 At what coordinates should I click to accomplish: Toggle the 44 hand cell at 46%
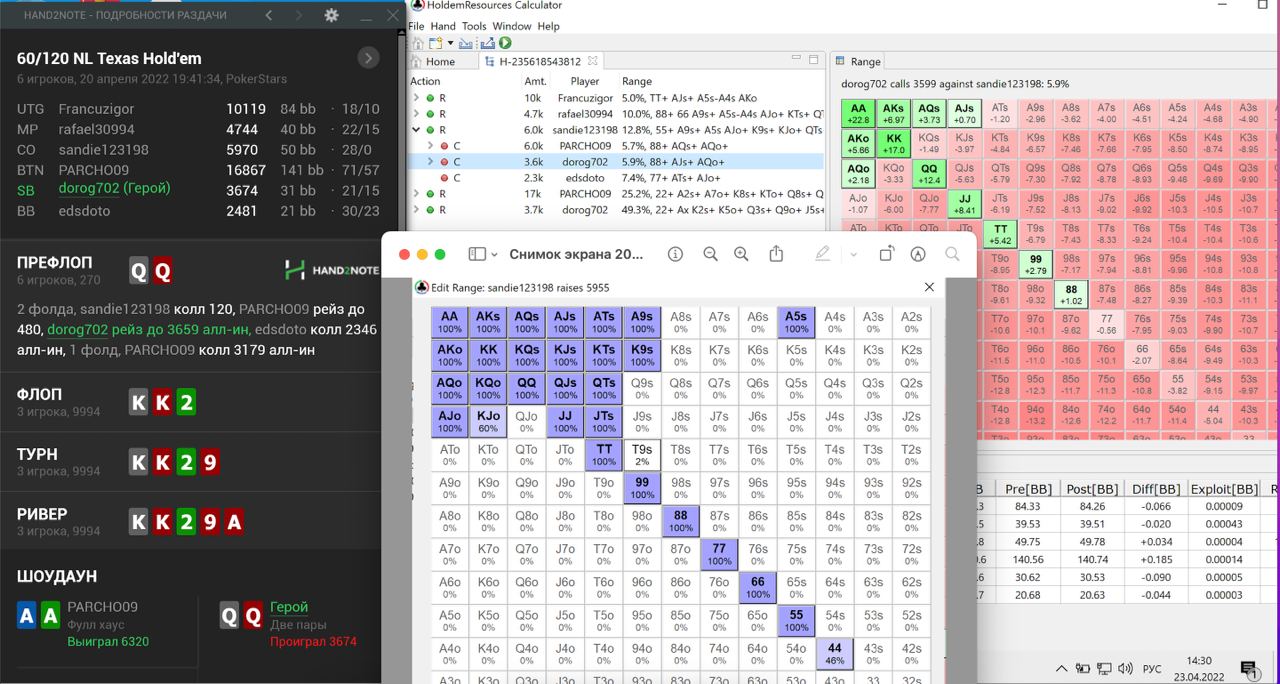coord(834,654)
